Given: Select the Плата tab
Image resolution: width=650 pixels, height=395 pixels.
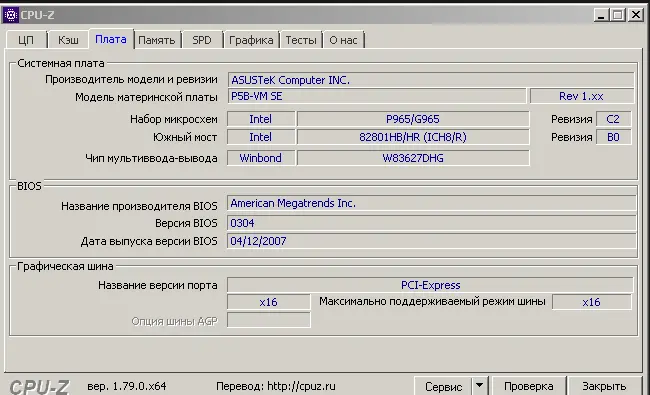Looking at the screenshot, I should pos(111,39).
